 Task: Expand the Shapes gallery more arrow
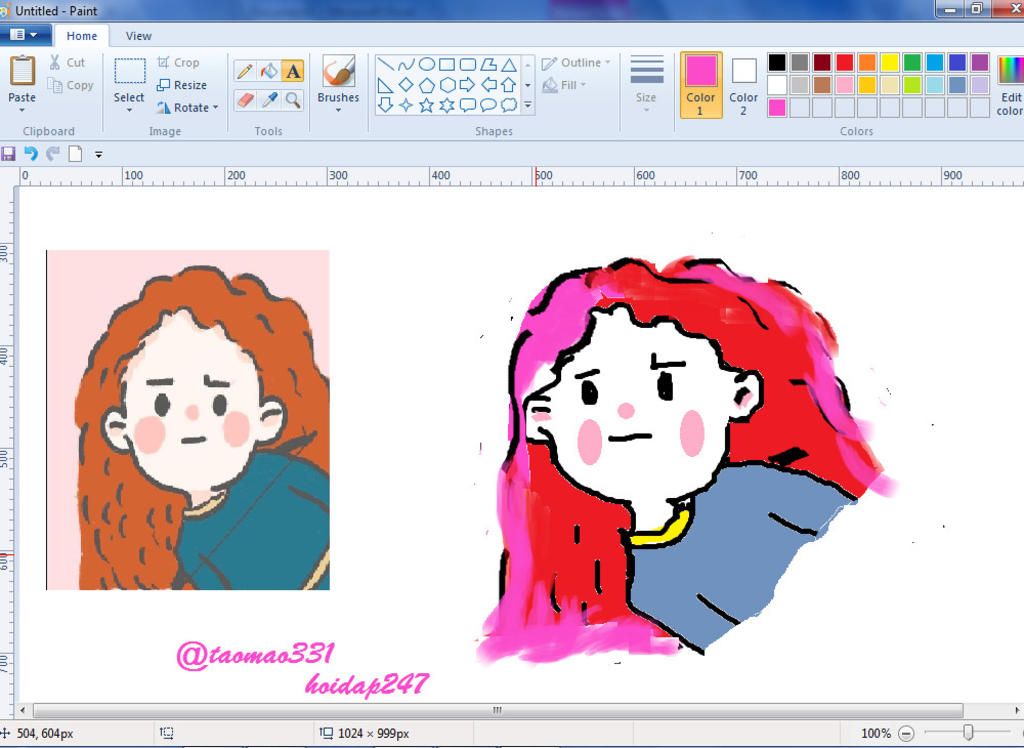point(528,105)
